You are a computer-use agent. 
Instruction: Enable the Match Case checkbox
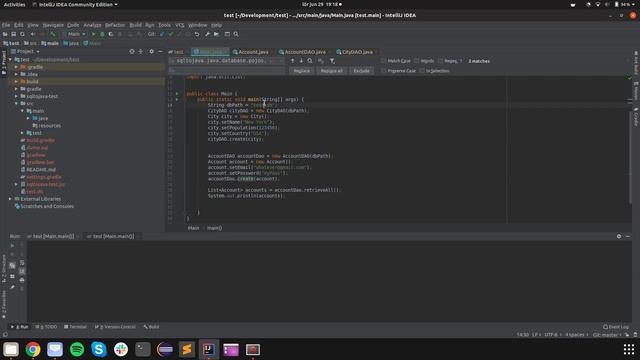pos(383,61)
